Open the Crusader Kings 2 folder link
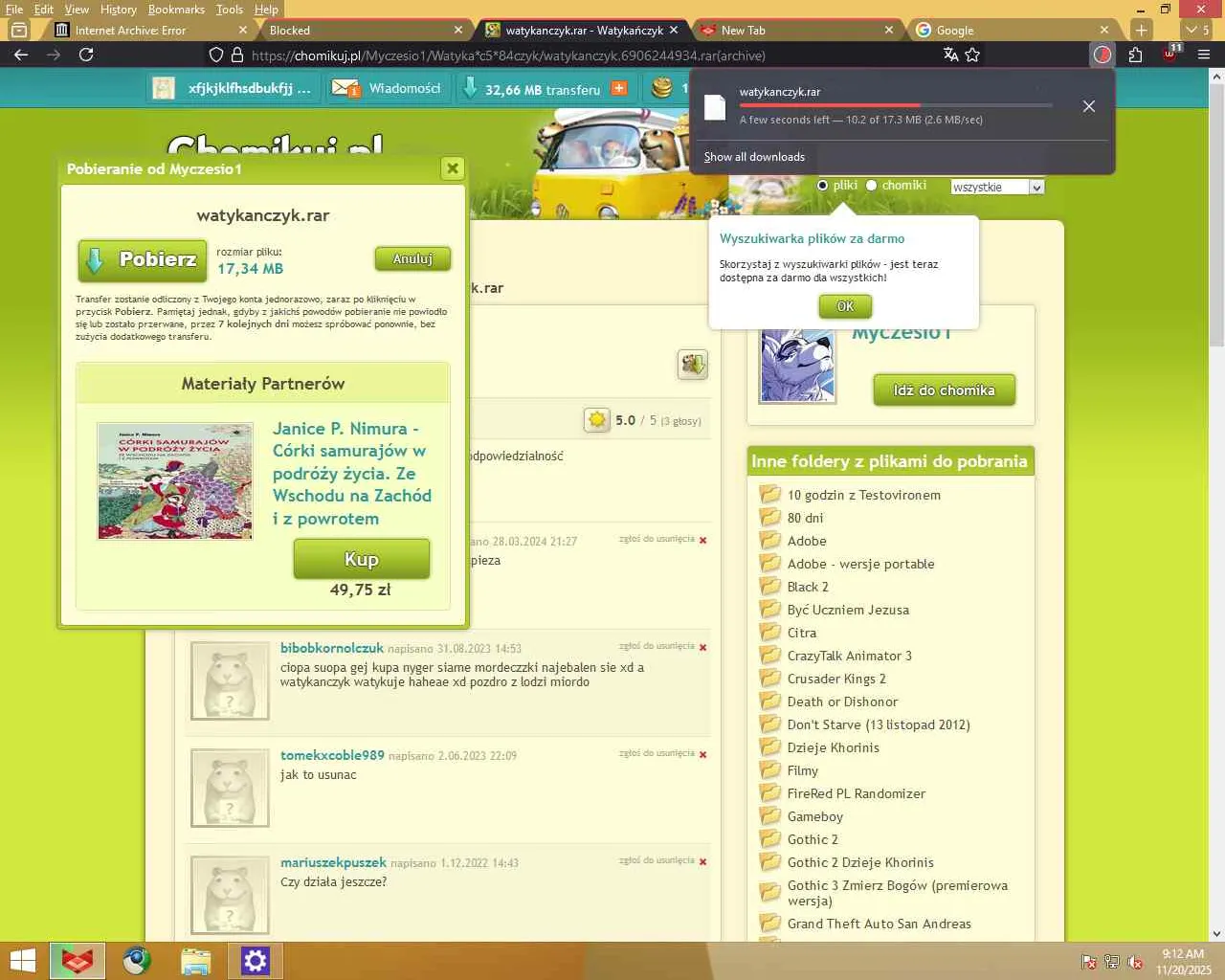This screenshot has width=1225, height=980. pos(836,679)
